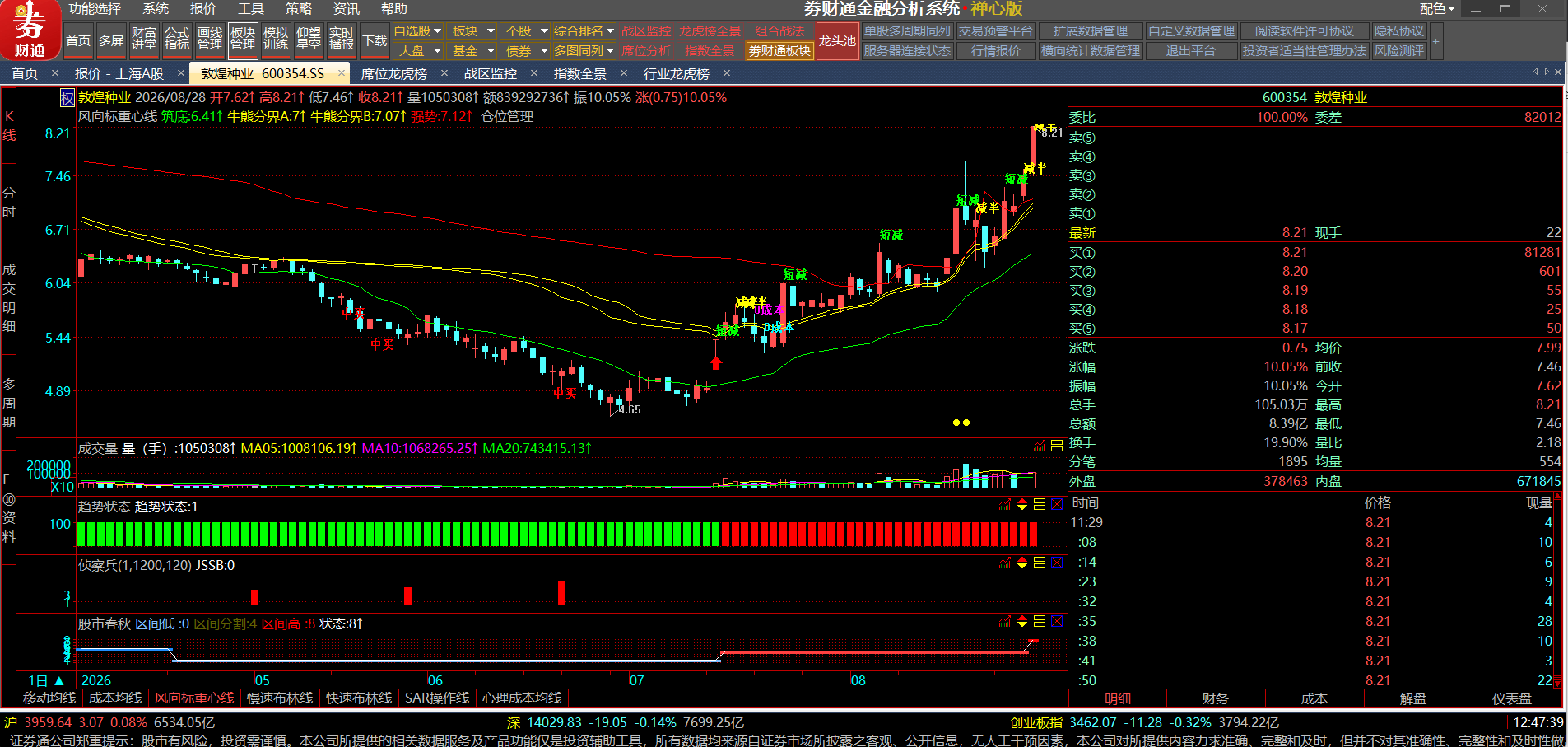Open the 大盘 dropdown
The width and height of the screenshot is (1568, 747).
(418, 51)
